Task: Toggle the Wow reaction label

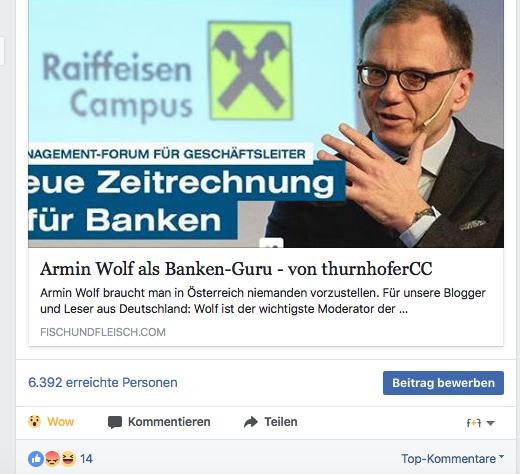Action: 60,422
